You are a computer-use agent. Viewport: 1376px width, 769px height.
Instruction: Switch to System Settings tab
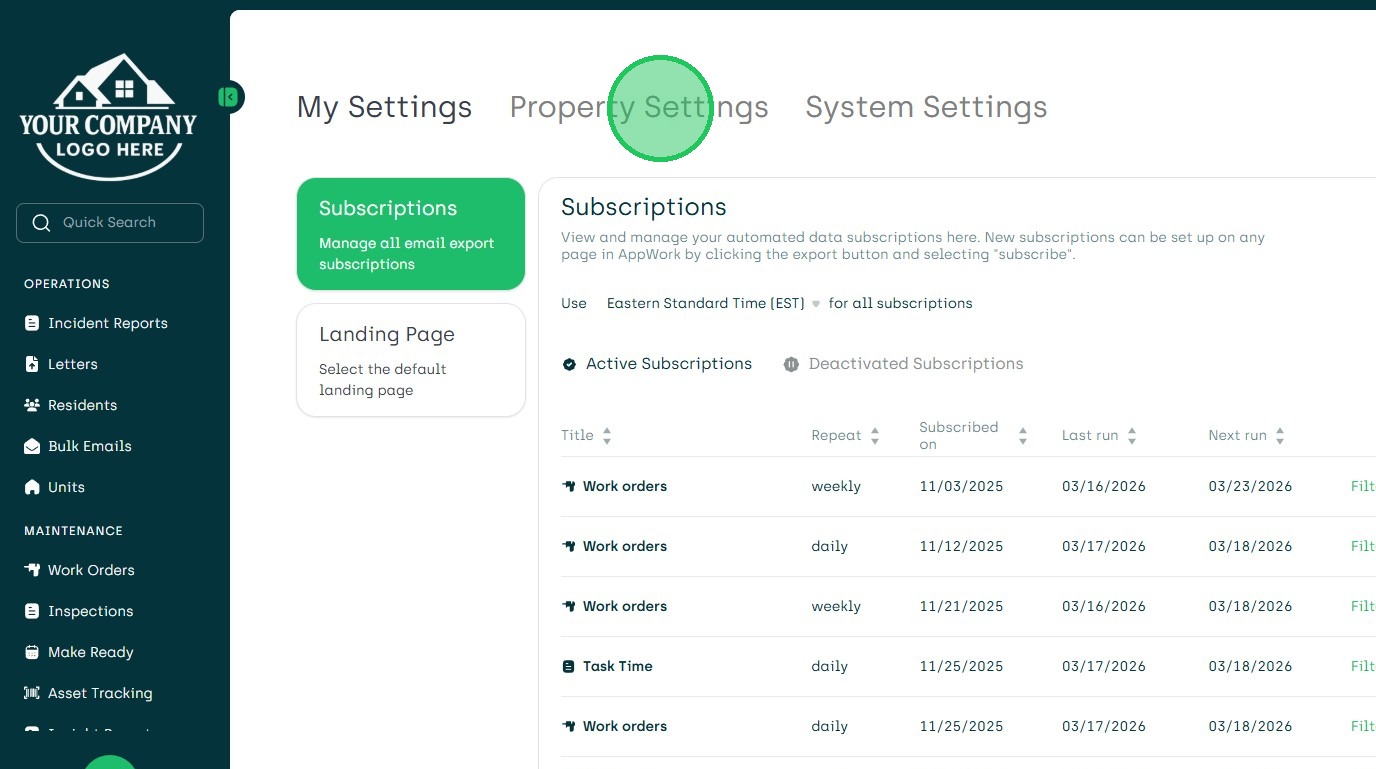point(926,107)
